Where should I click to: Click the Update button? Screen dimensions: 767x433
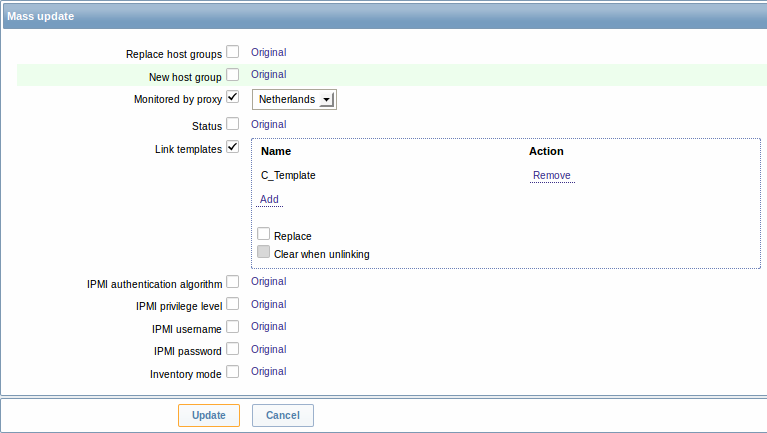209,415
